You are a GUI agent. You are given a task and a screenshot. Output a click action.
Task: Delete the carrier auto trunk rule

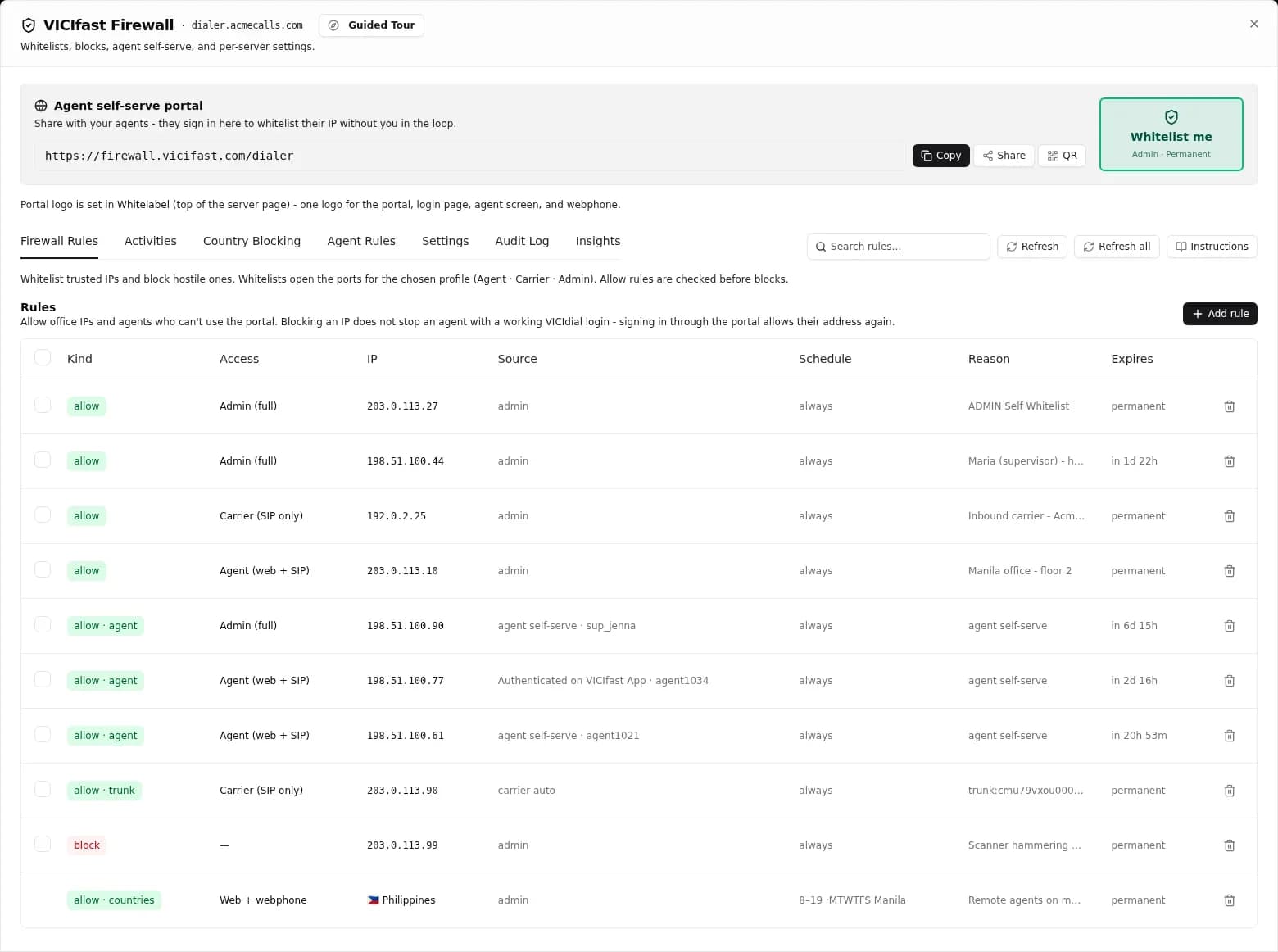(x=1229, y=791)
